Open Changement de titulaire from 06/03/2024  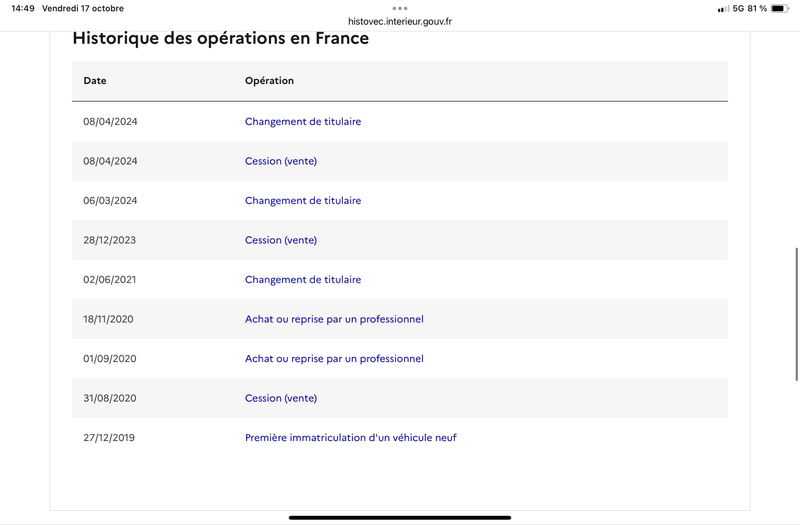coord(303,201)
